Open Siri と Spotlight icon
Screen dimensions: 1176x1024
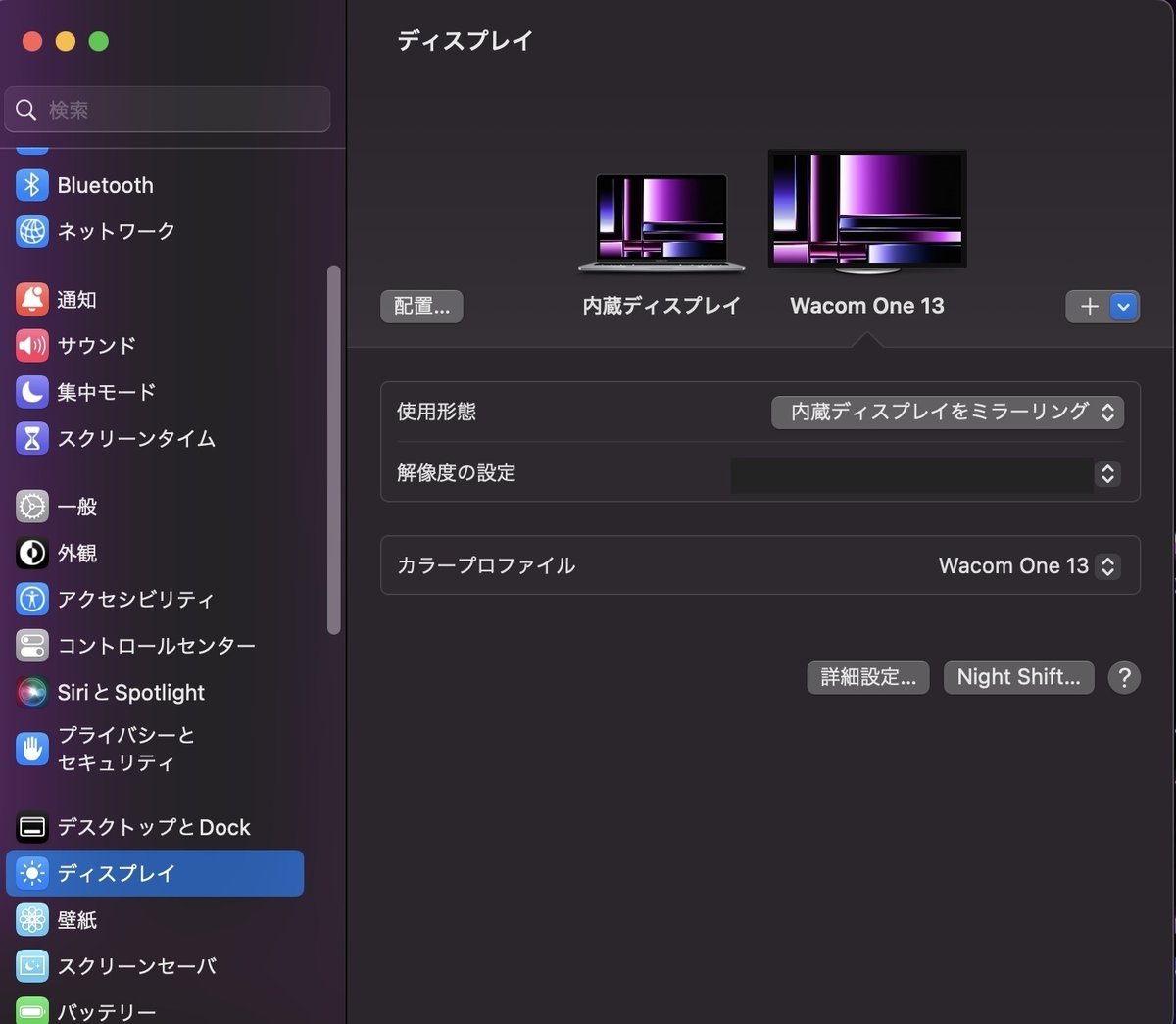click(x=32, y=692)
